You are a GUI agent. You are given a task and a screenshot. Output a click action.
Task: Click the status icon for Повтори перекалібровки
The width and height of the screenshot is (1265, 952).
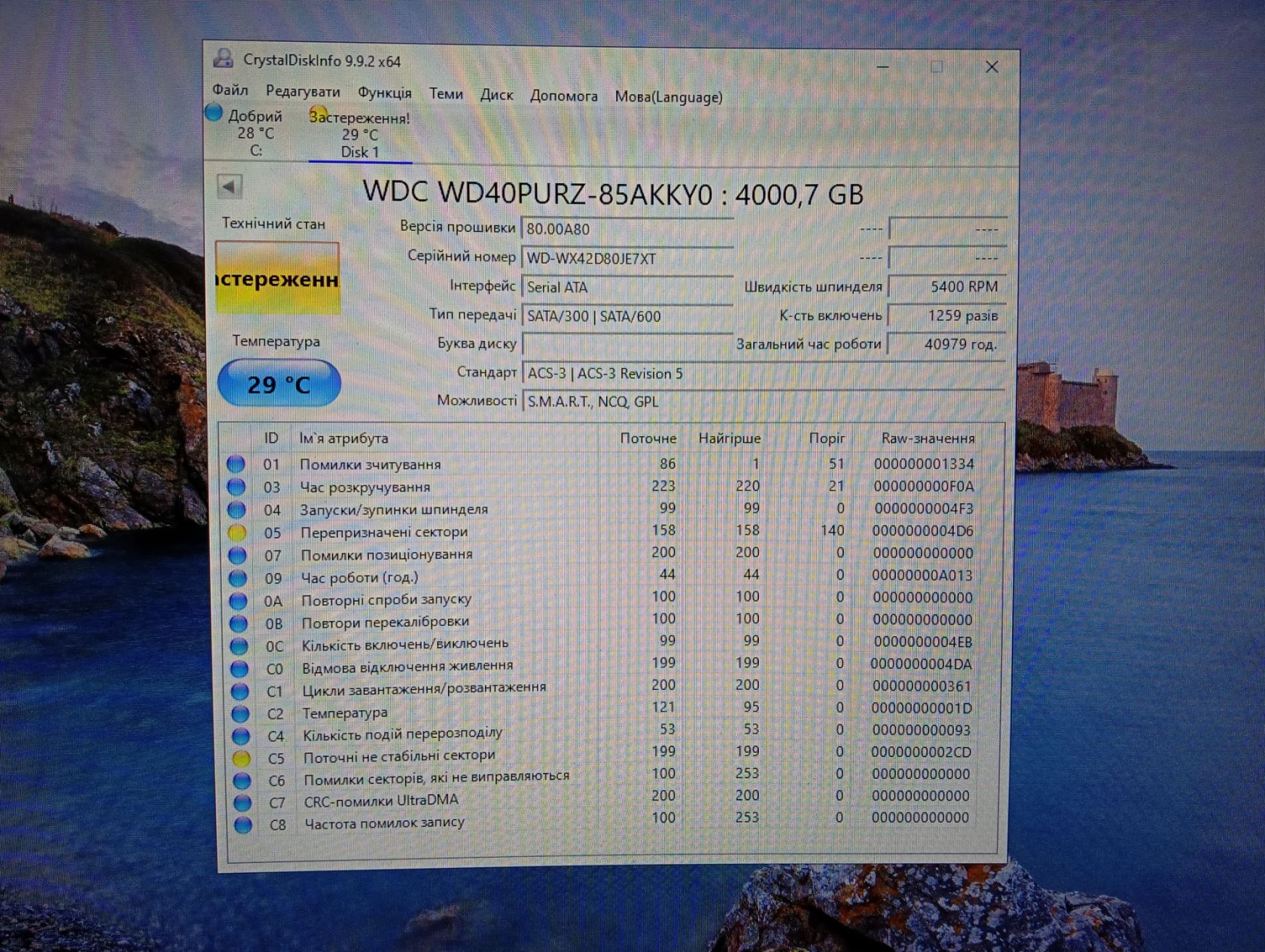pyautogui.click(x=238, y=624)
